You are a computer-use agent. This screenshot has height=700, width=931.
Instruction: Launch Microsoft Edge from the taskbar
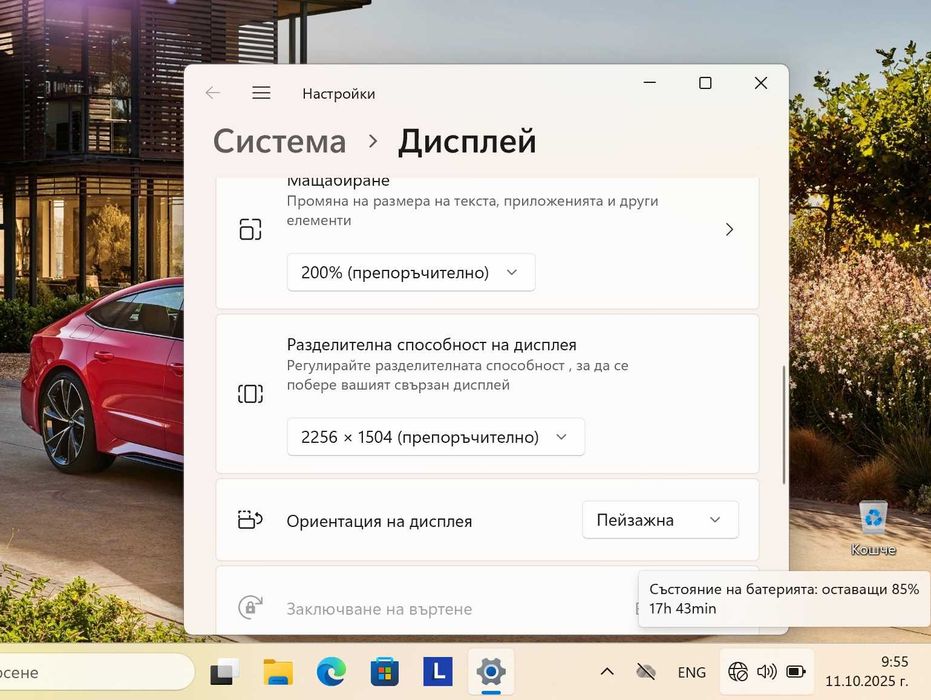tap(331, 672)
